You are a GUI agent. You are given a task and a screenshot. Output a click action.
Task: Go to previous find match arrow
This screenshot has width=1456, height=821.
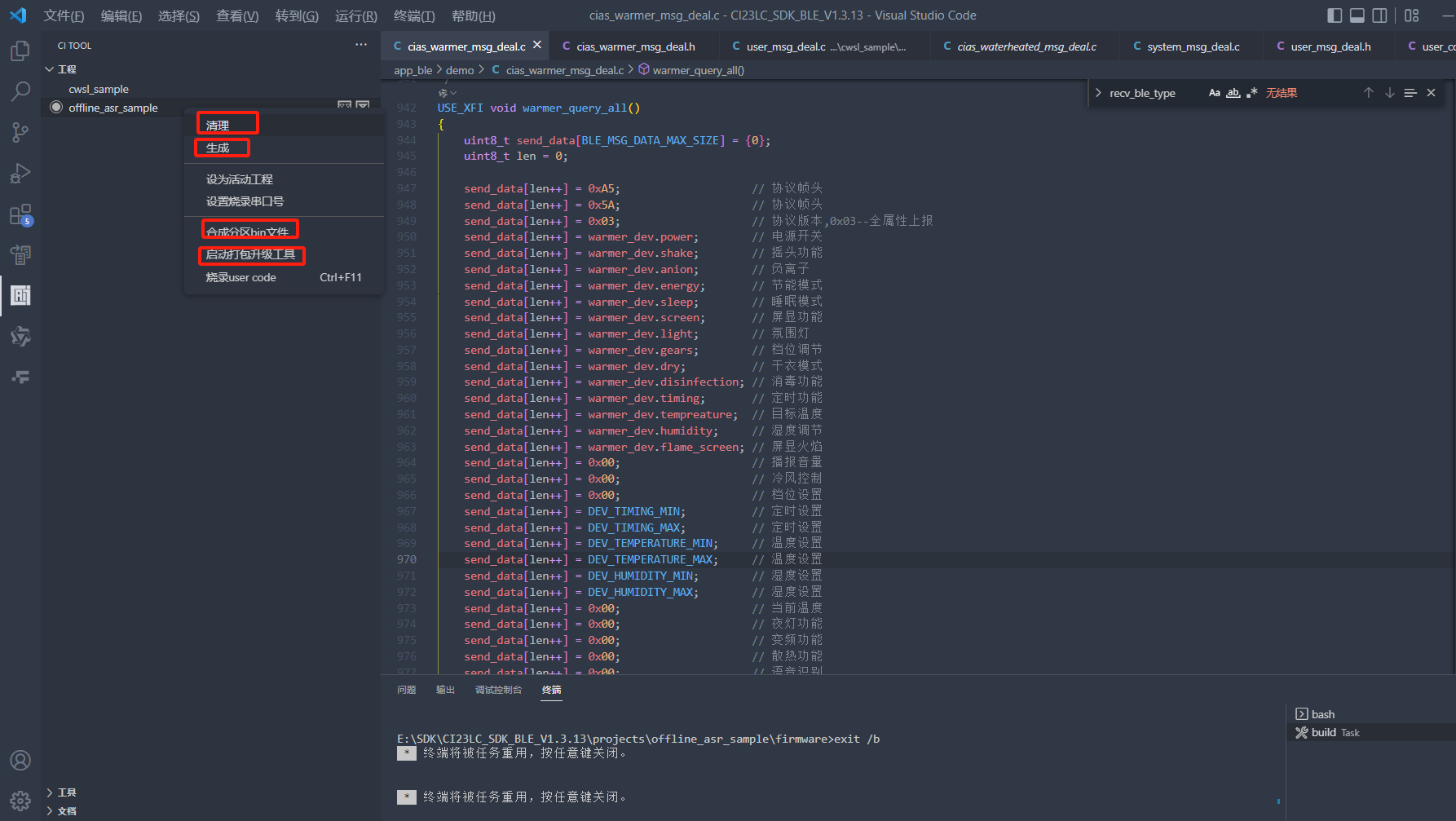pos(1368,93)
